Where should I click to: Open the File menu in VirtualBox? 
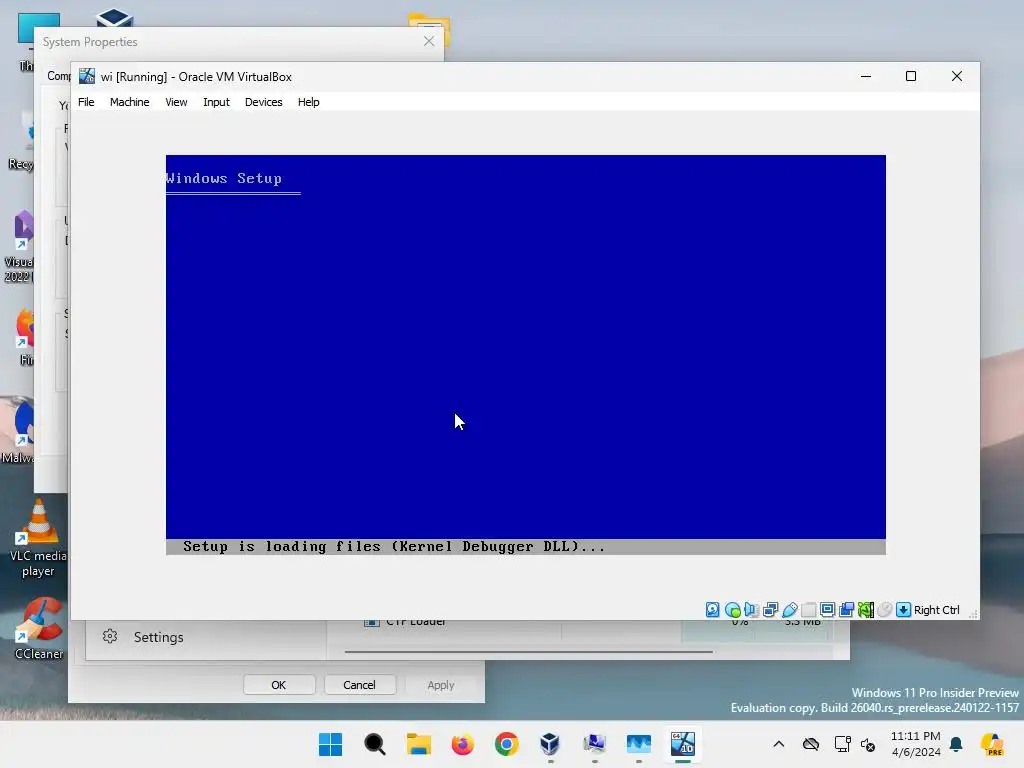pos(86,102)
